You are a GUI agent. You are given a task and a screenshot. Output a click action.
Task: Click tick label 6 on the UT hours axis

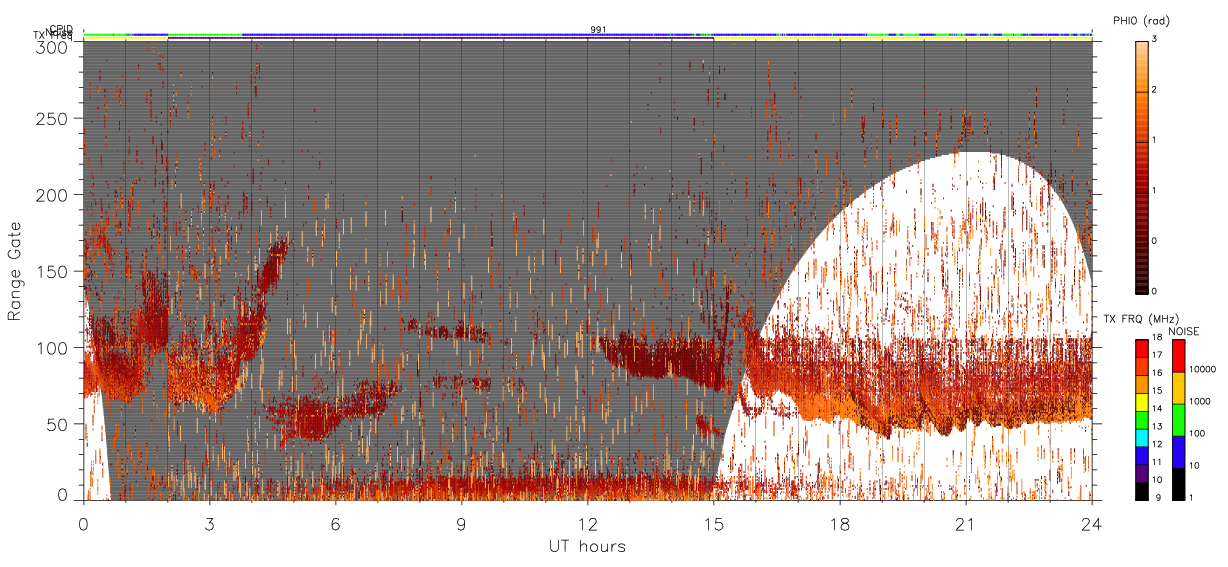coord(335,523)
